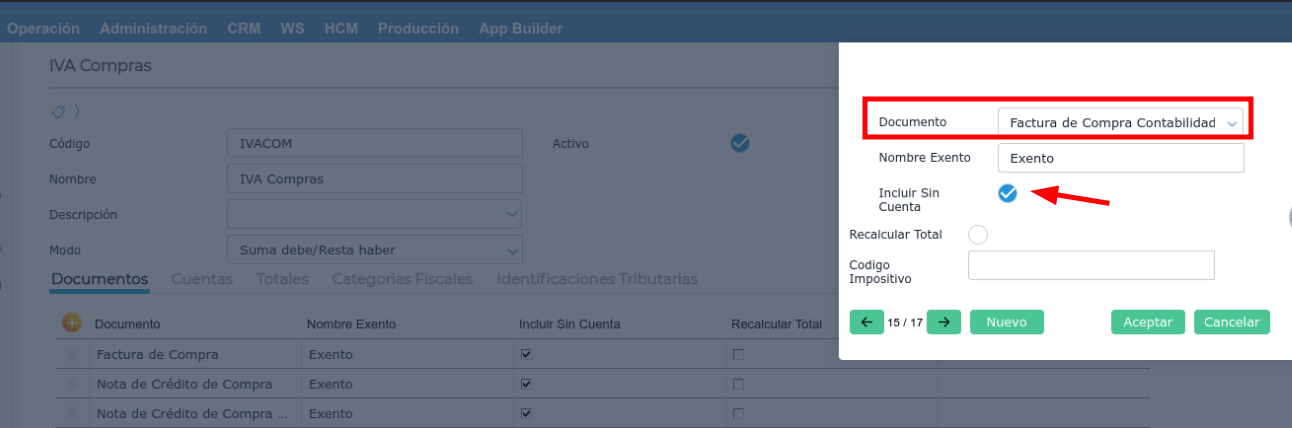Switch to the Totales tab
Screen dimensions: 1292x428
[282, 279]
